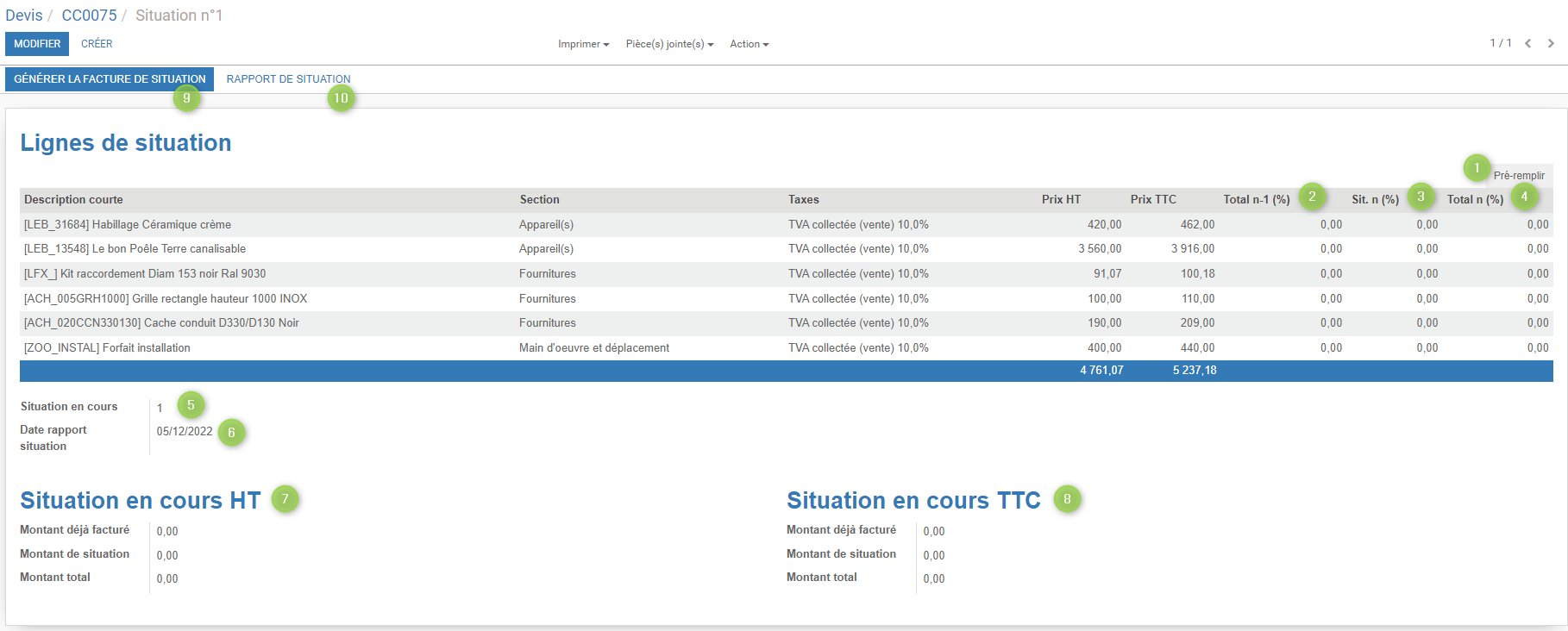This screenshot has width=1568, height=631.
Task: Click the 5 237,18 total Prix TTC
Action: tap(1195, 371)
